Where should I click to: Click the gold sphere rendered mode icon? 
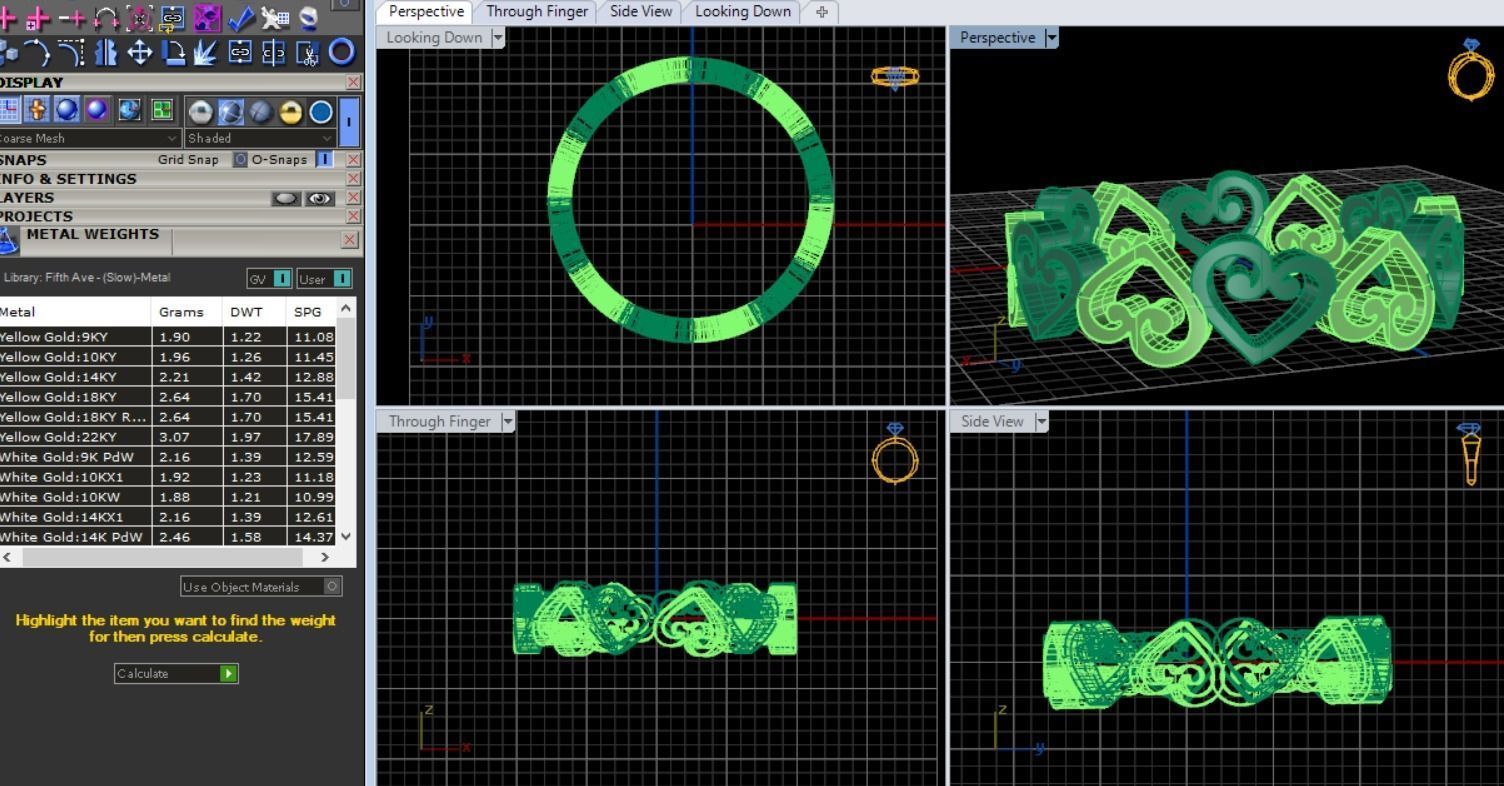tap(290, 112)
